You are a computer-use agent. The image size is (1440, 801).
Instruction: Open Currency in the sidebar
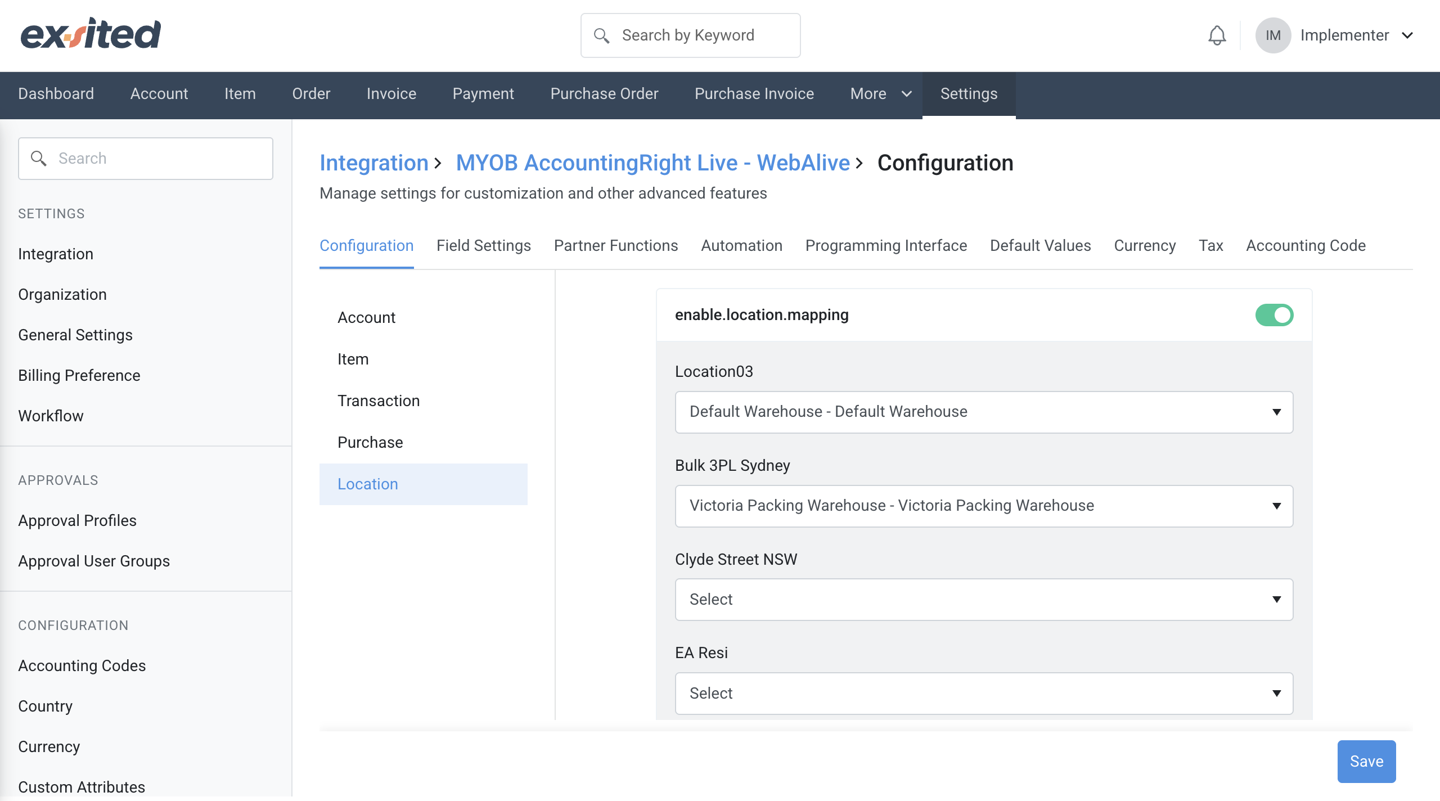[x=49, y=747]
